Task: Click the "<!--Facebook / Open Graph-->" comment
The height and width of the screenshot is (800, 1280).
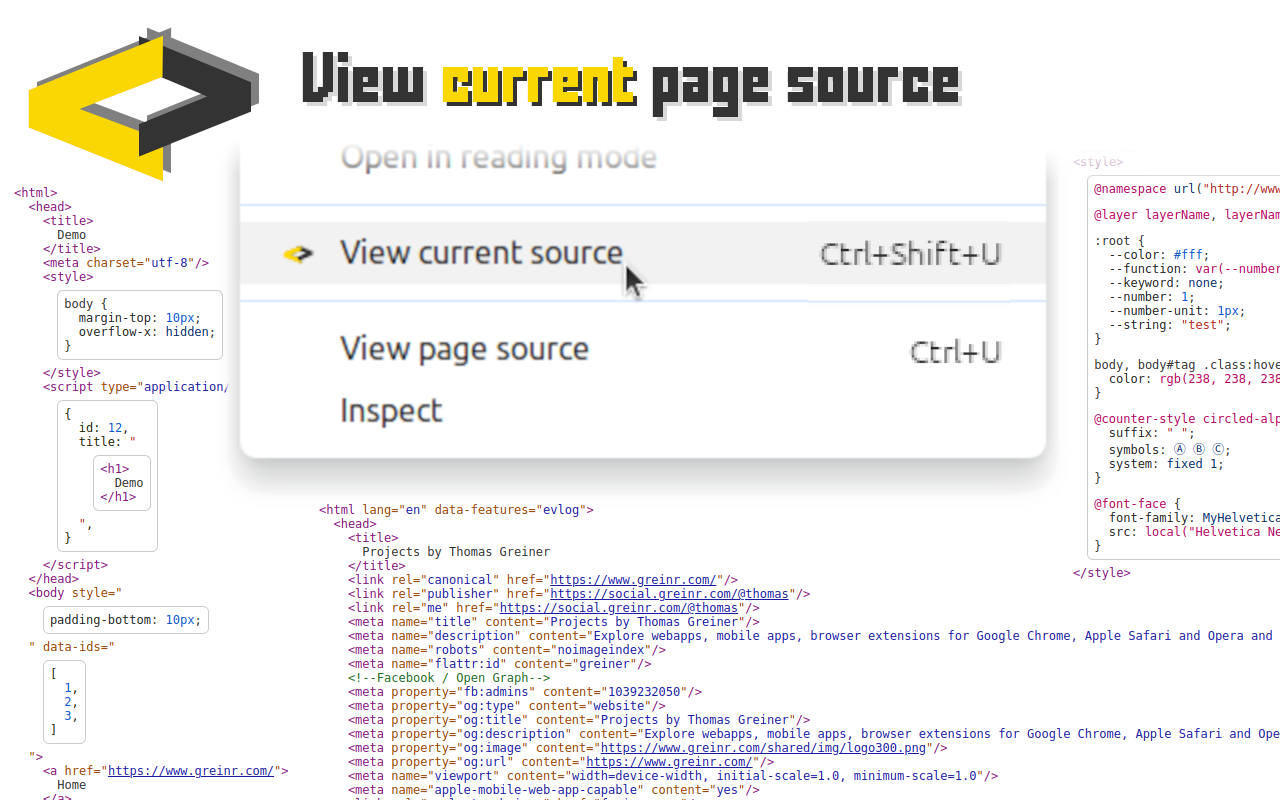Action: [x=449, y=678]
